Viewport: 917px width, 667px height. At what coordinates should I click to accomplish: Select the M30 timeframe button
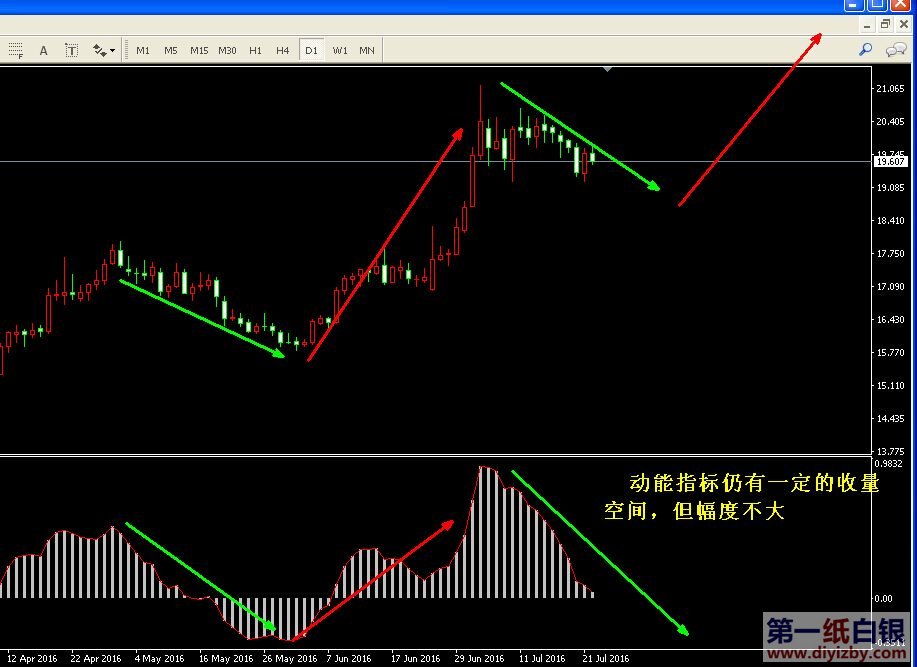click(228, 50)
